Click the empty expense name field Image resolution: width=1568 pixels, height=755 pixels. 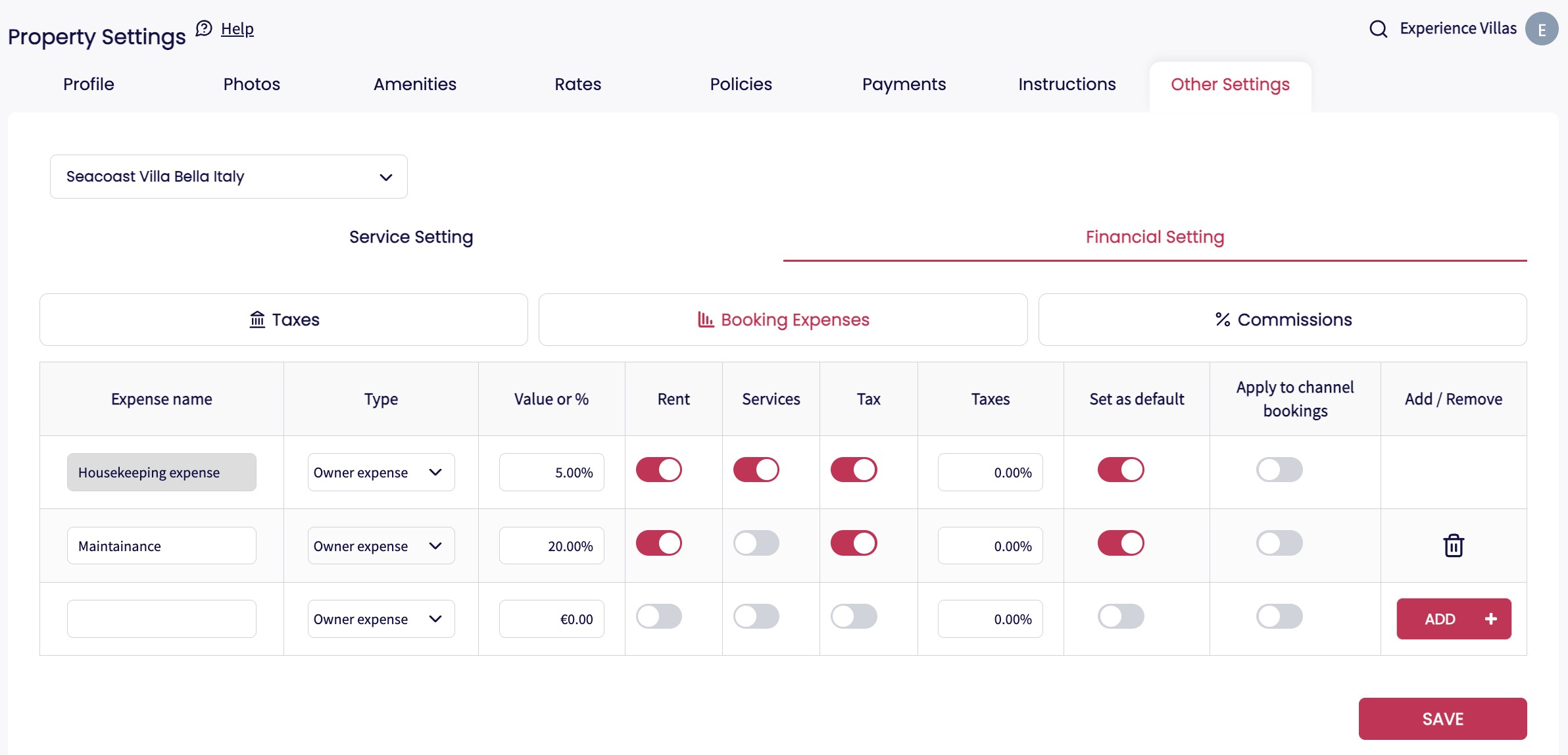pos(161,619)
